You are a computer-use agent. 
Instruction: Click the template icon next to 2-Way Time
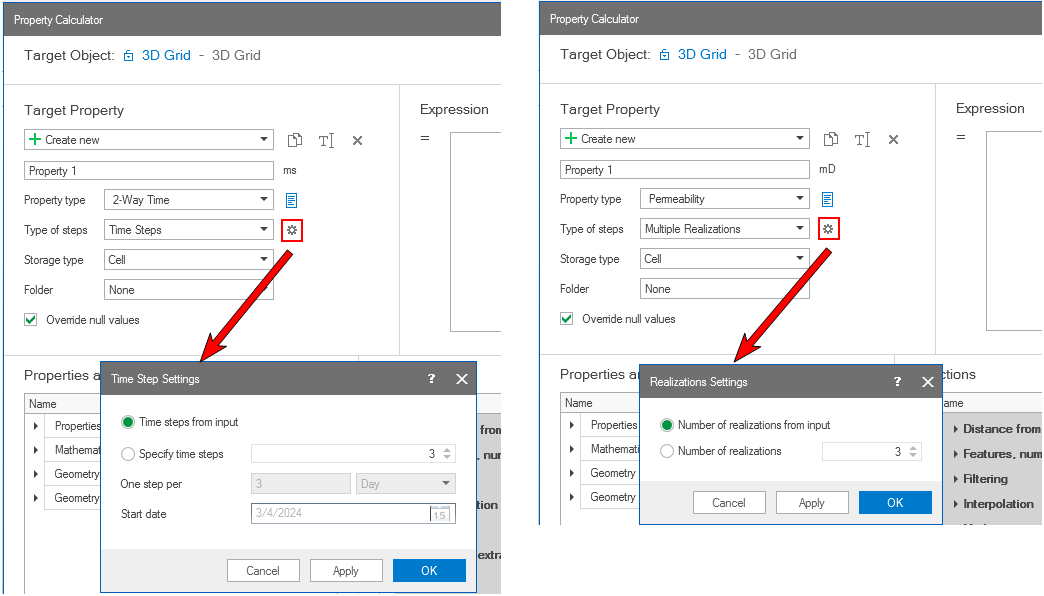[292, 200]
